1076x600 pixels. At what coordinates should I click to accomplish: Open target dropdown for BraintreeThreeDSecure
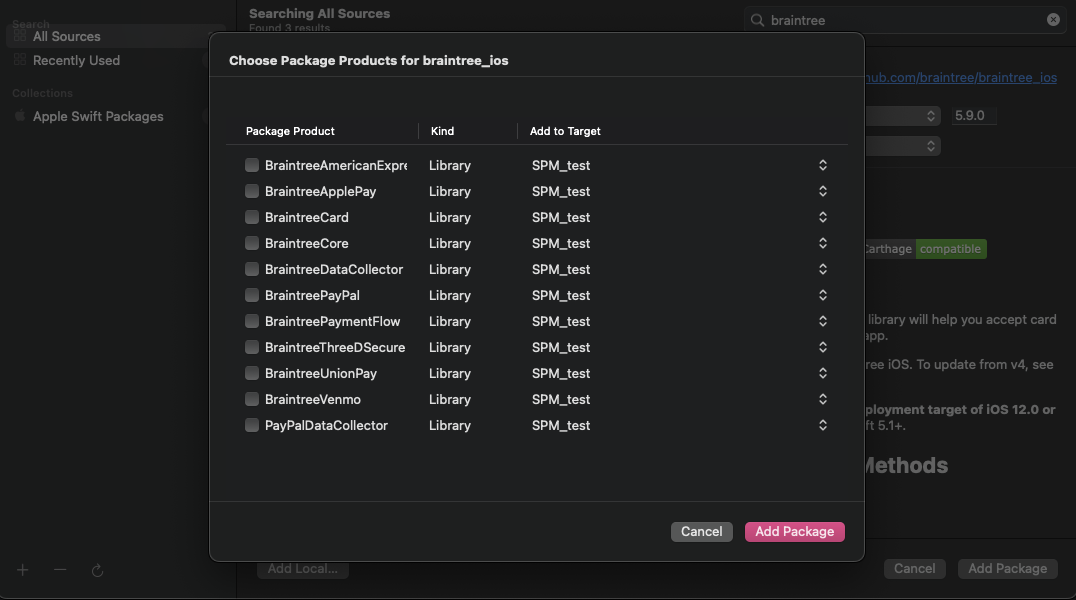pos(823,347)
